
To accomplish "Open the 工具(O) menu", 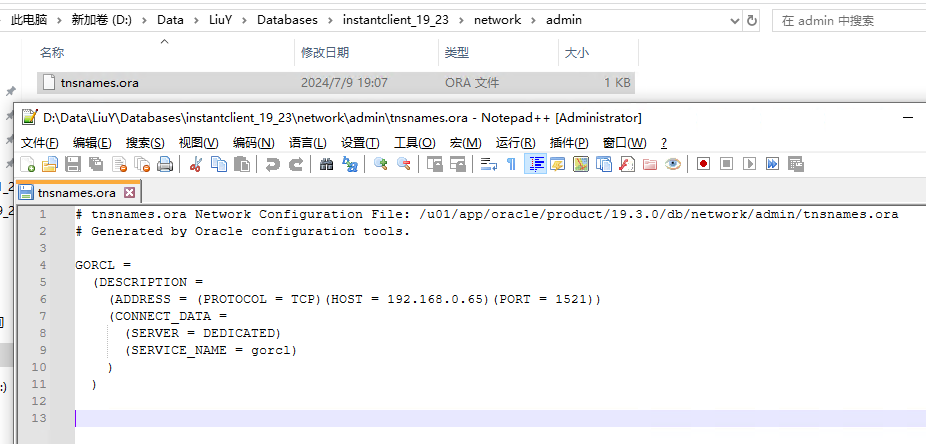I will (415, 143).
